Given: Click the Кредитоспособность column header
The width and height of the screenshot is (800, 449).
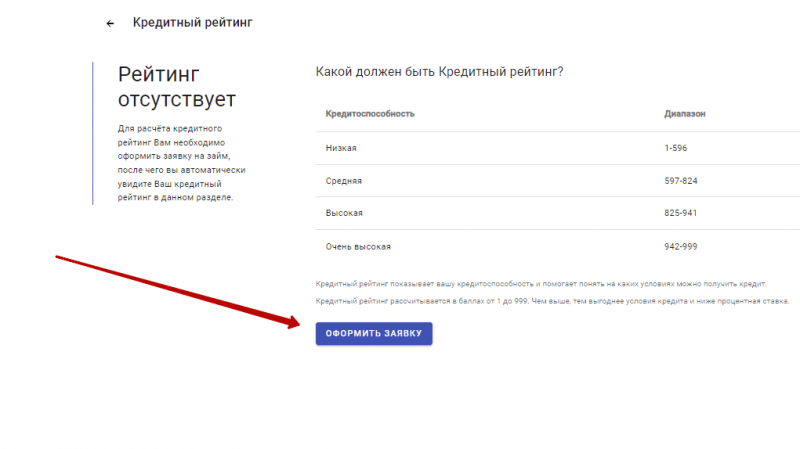Looking at the screenshot, I should 370,114.
